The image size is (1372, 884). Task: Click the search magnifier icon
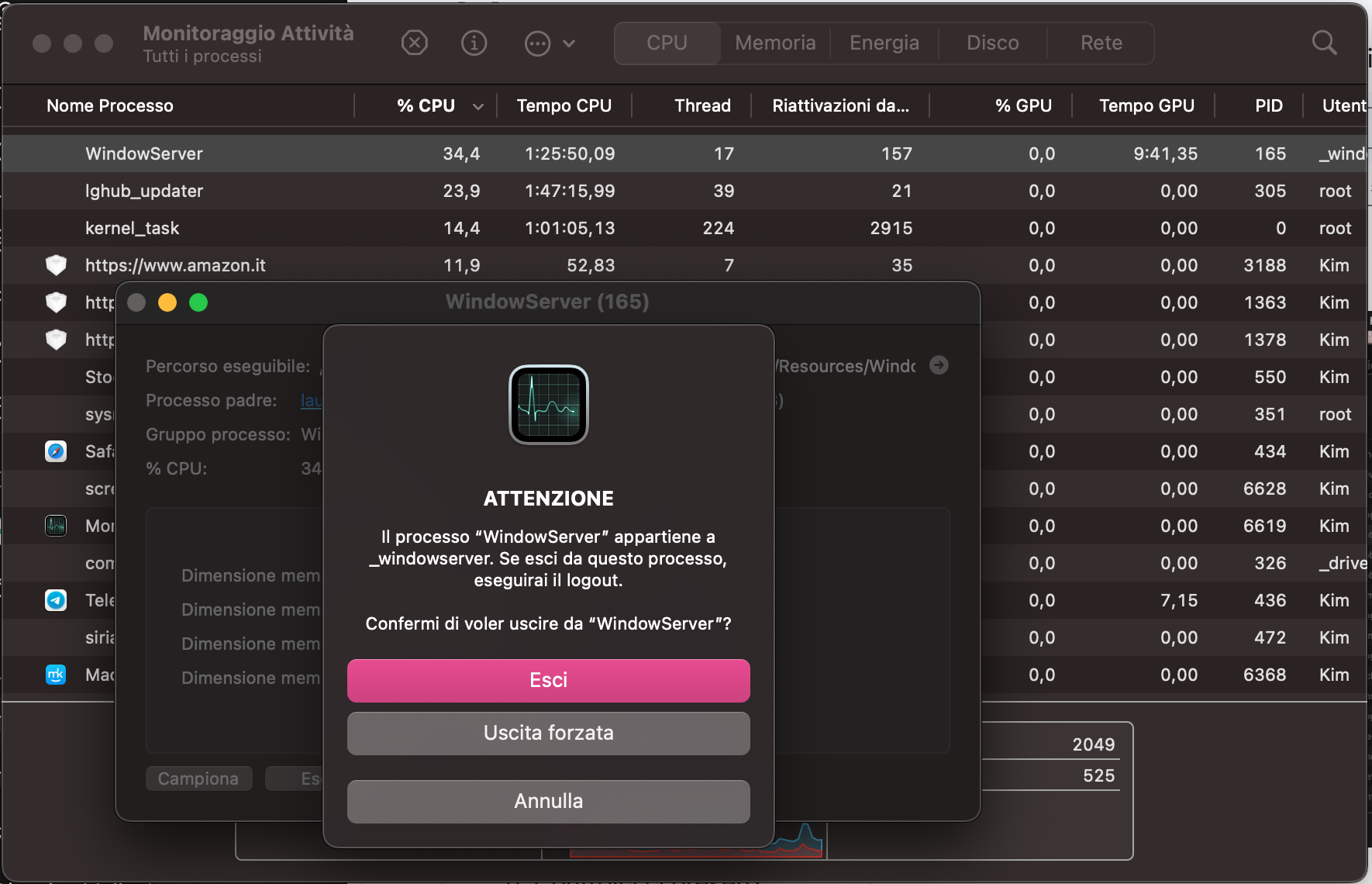pyautogui.click(x=1324, y=43)
